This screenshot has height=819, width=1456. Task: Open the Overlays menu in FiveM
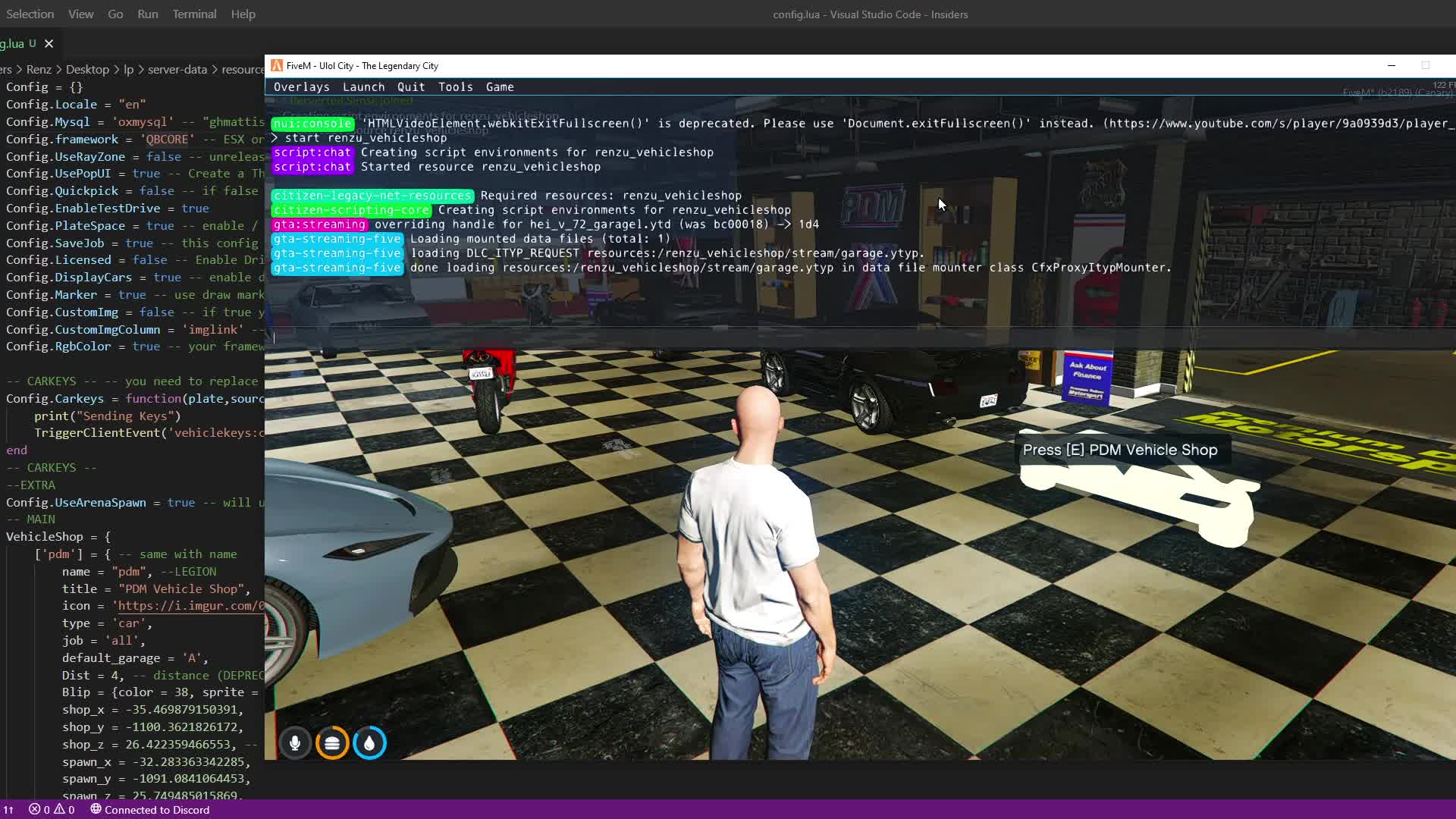(301, 87)
